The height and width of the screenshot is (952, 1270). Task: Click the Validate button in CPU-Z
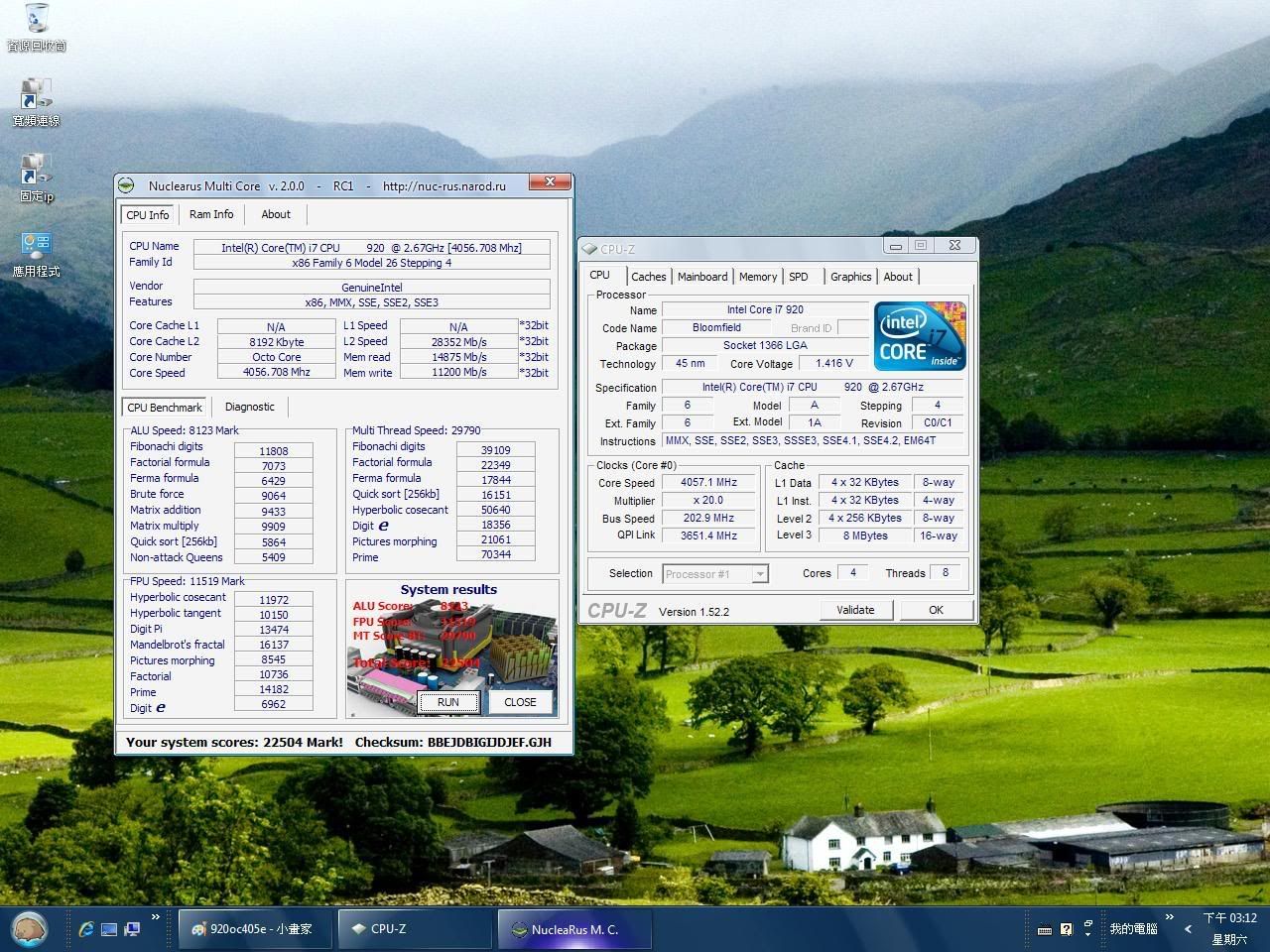[x=855, y=610]
